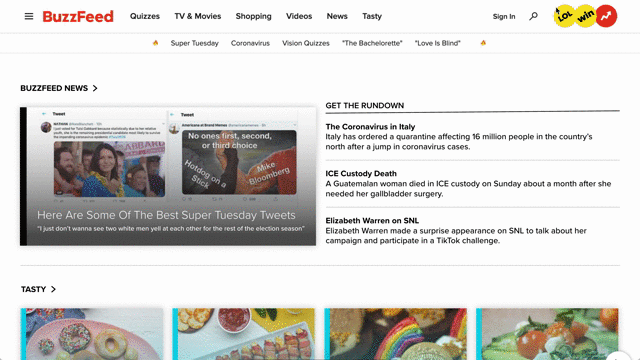Open the Vision Quizzes trending topic
640x360 pixels.
coord(306,43)
